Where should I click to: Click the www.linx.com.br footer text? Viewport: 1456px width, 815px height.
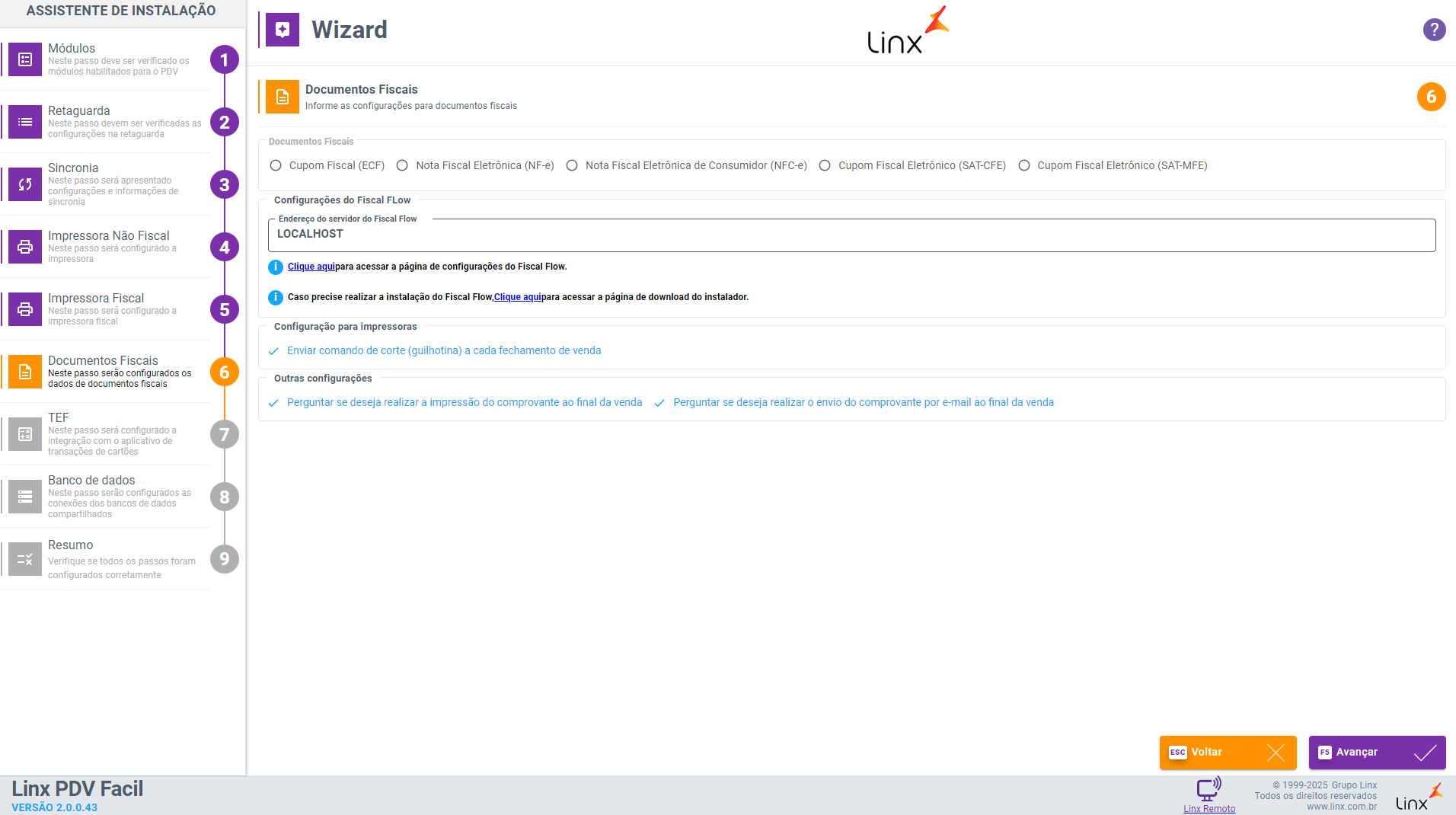click(1342, 807)
